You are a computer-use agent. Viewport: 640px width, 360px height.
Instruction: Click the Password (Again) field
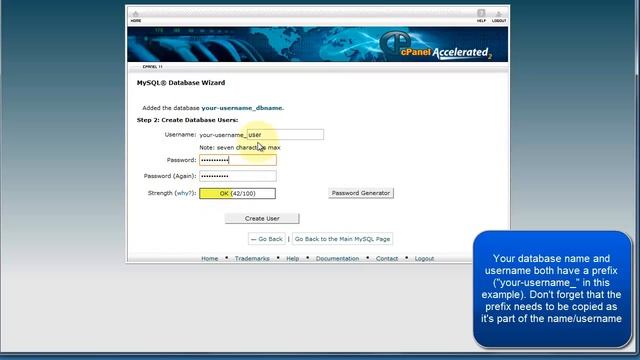click(x=238, y=176)
